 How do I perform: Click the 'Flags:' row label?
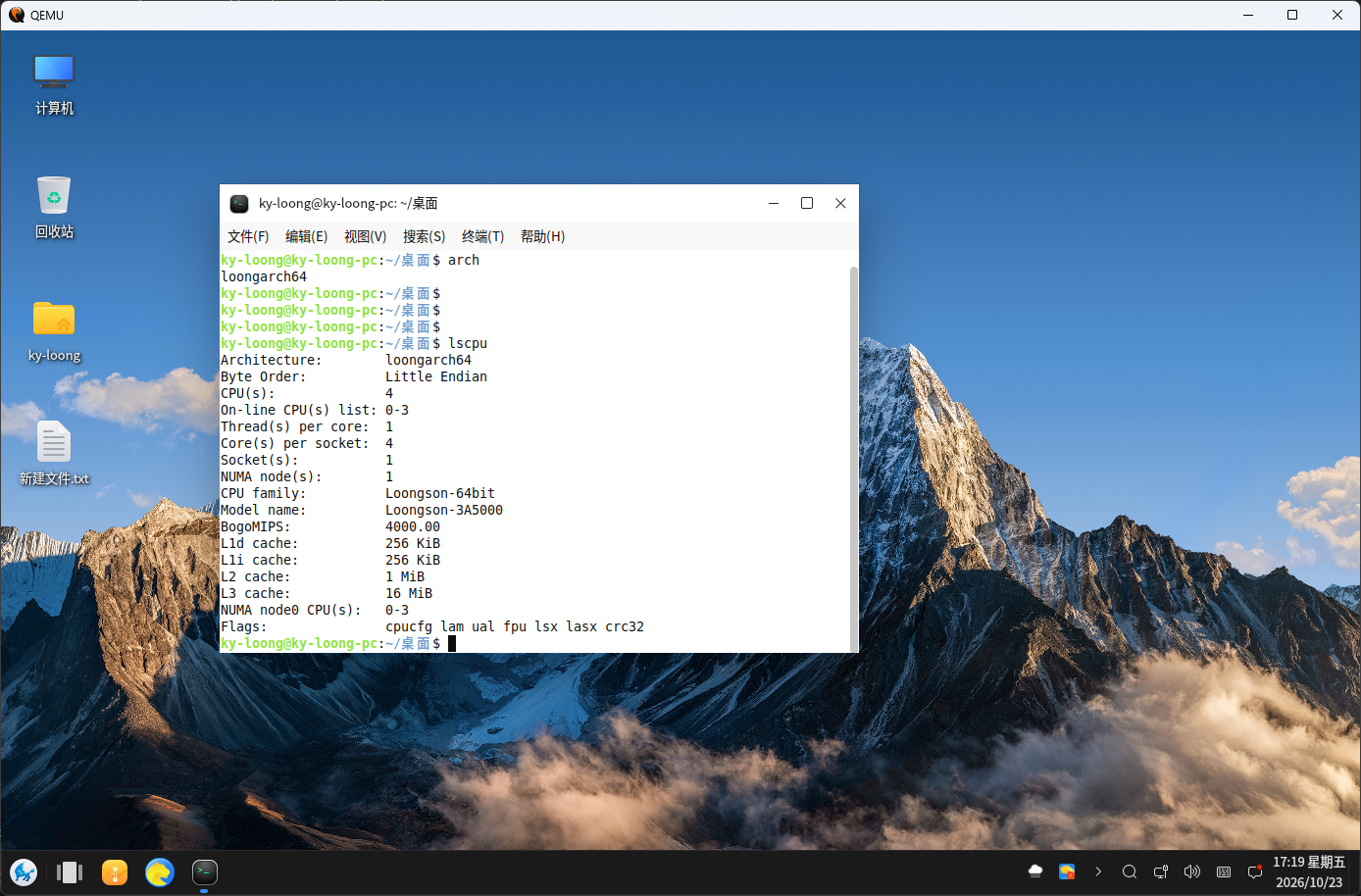click(x=243, y=626)
